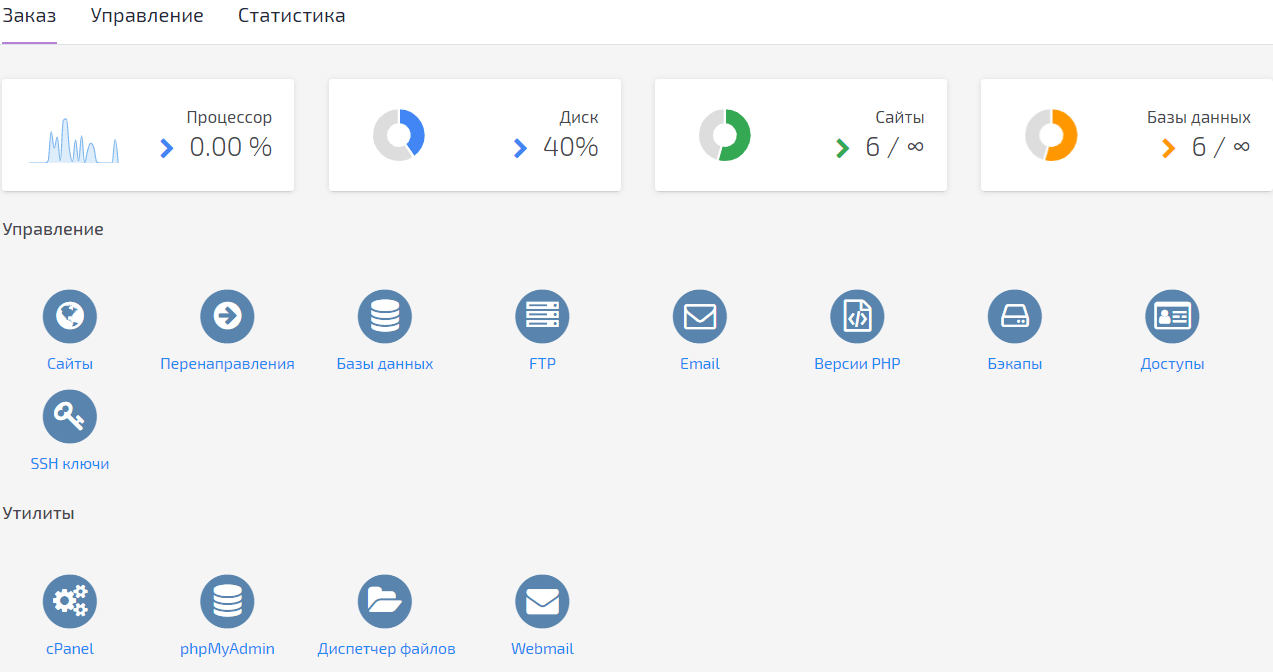Click the Webmail envelope icon
The height and width of the screenshot is (672, 1273).
[x=542, y=602]
